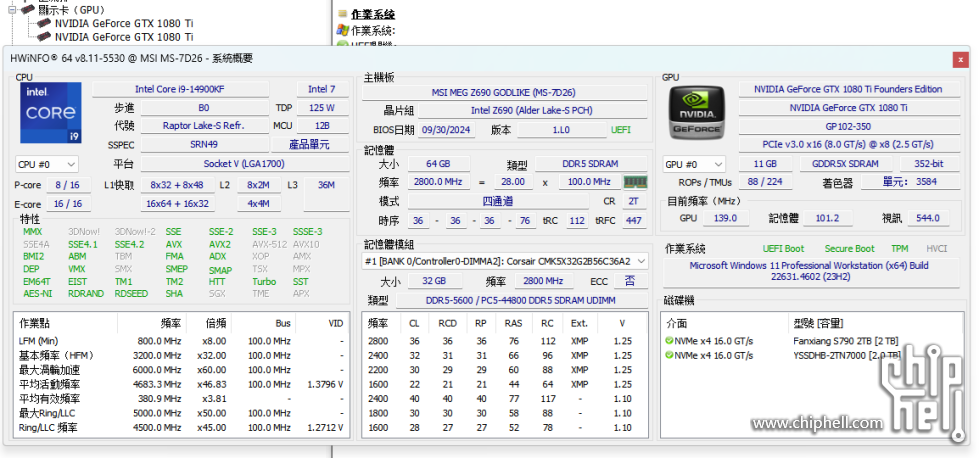Viewport: 979px width, 458px height.
Task: Click the DDR5 SDRAM memory type field
Action: click(x=590, y=163)
